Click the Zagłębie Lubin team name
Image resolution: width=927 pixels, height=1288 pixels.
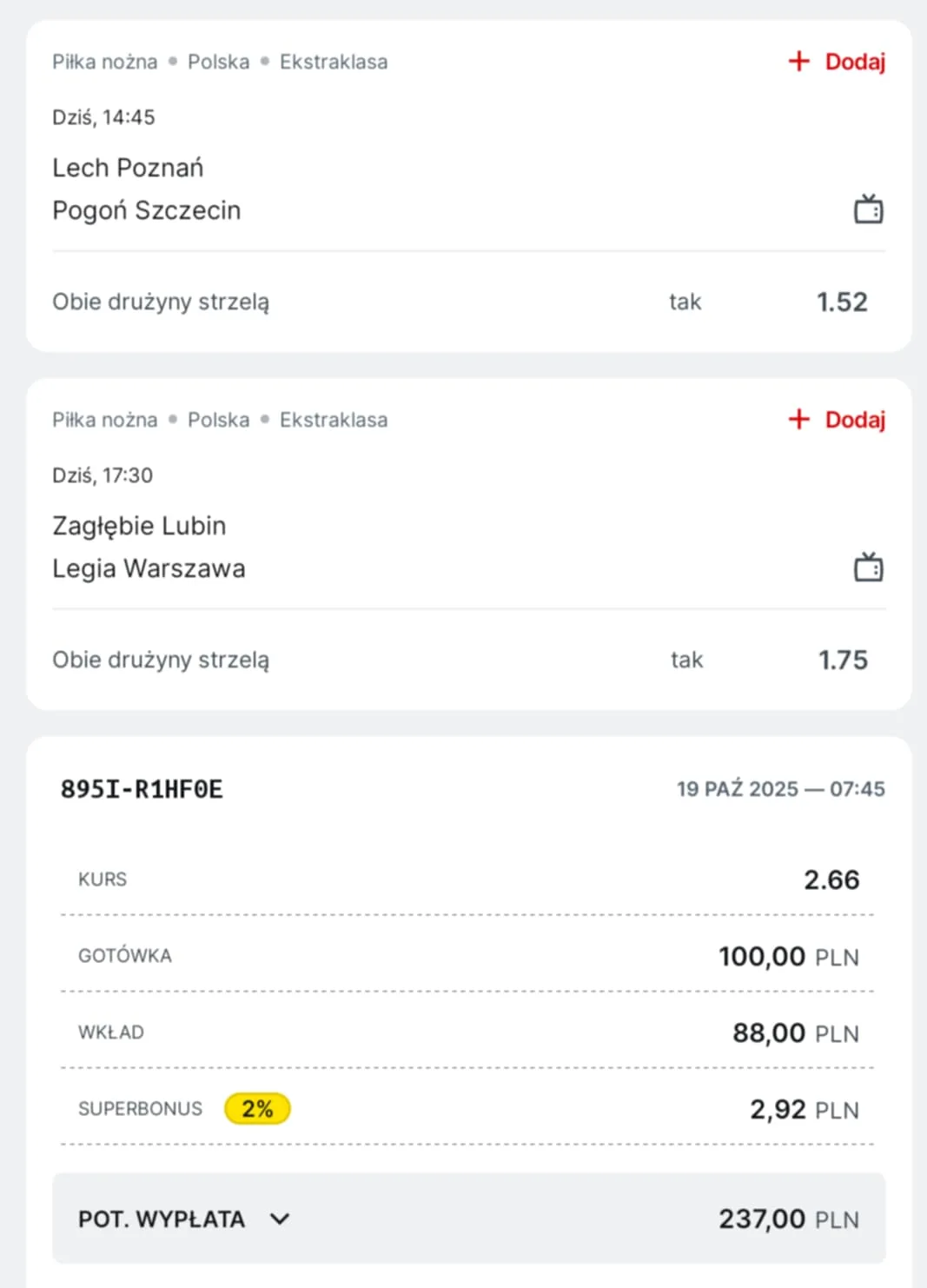tap(139, 526)
